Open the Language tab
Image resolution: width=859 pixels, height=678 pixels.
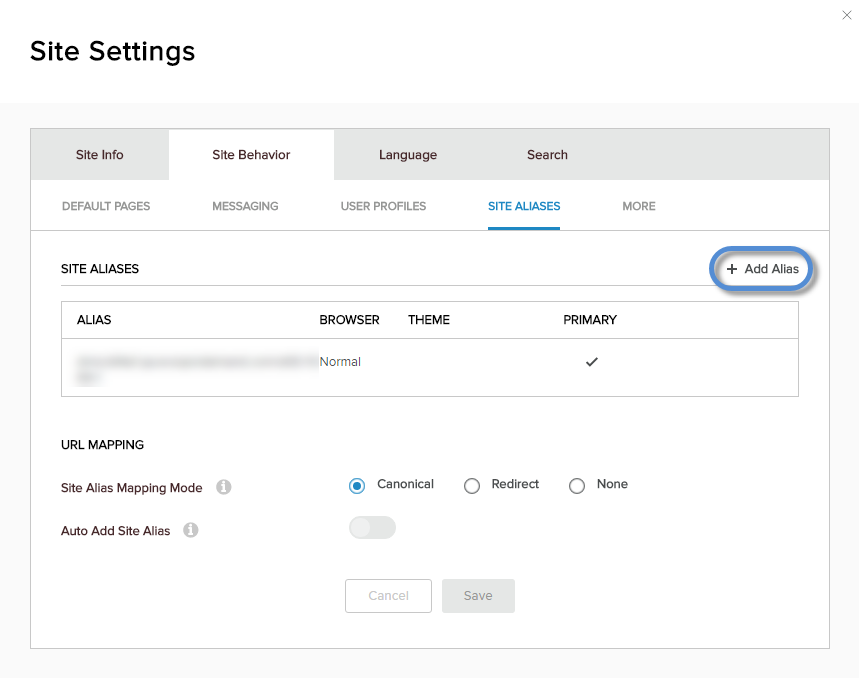(x=407, y=154)
